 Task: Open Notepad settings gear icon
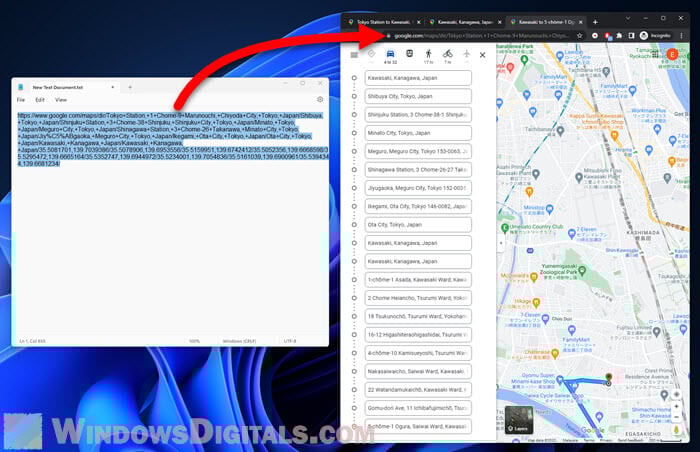pos(320,99)
